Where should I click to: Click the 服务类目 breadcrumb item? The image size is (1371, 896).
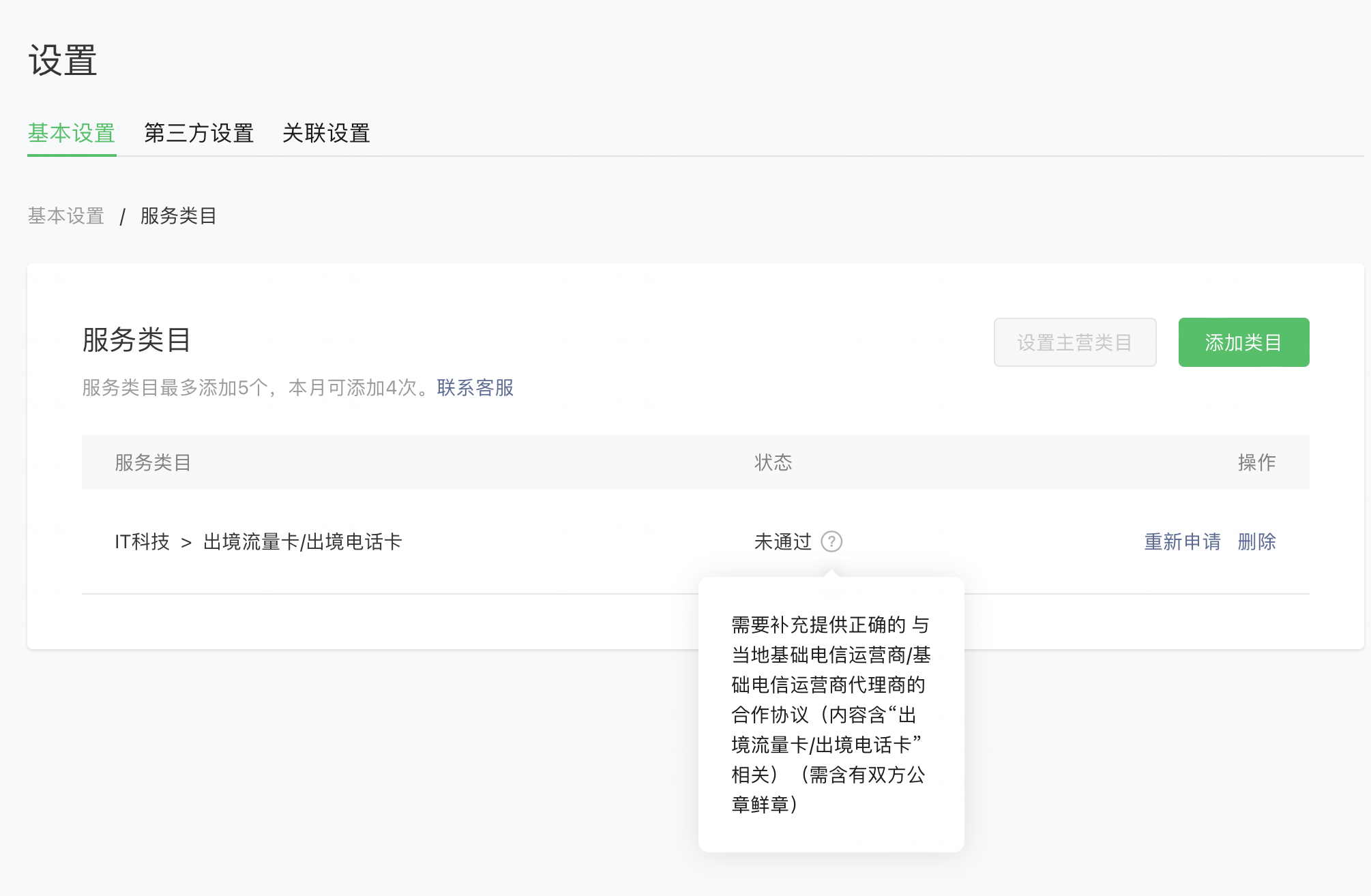(x=178, y=215)
